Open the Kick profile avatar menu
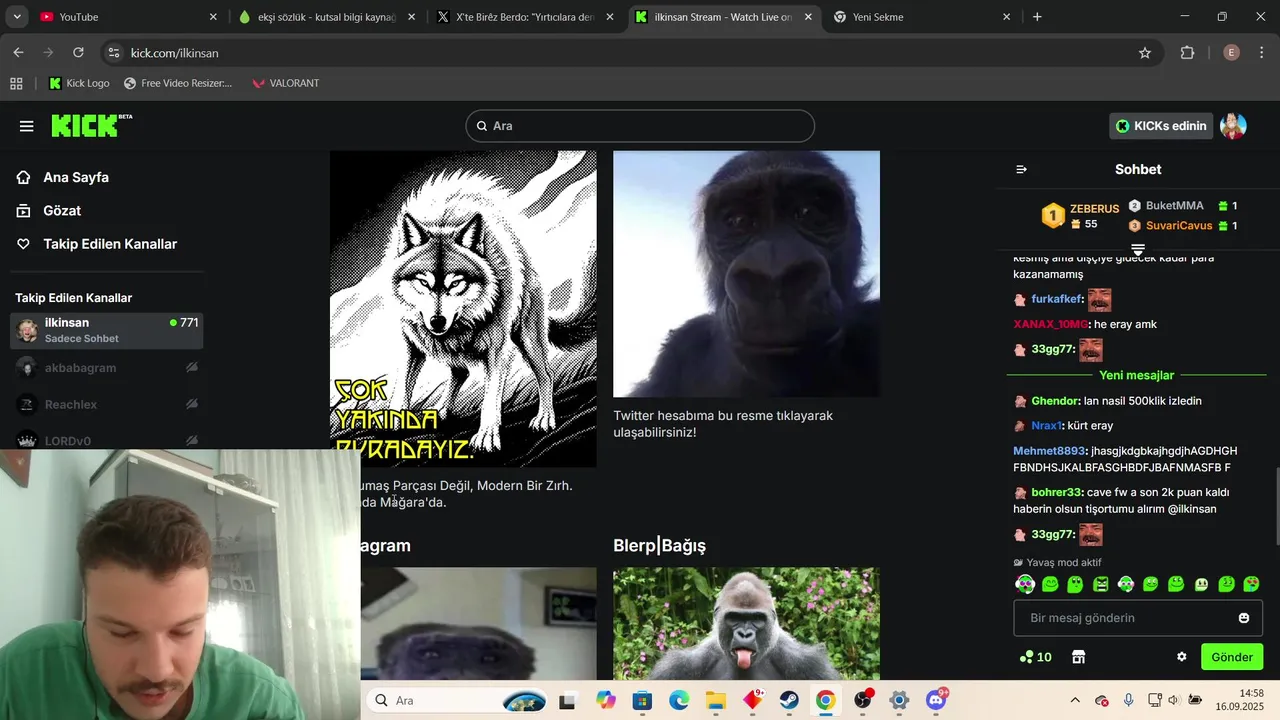 (1233, 126)
